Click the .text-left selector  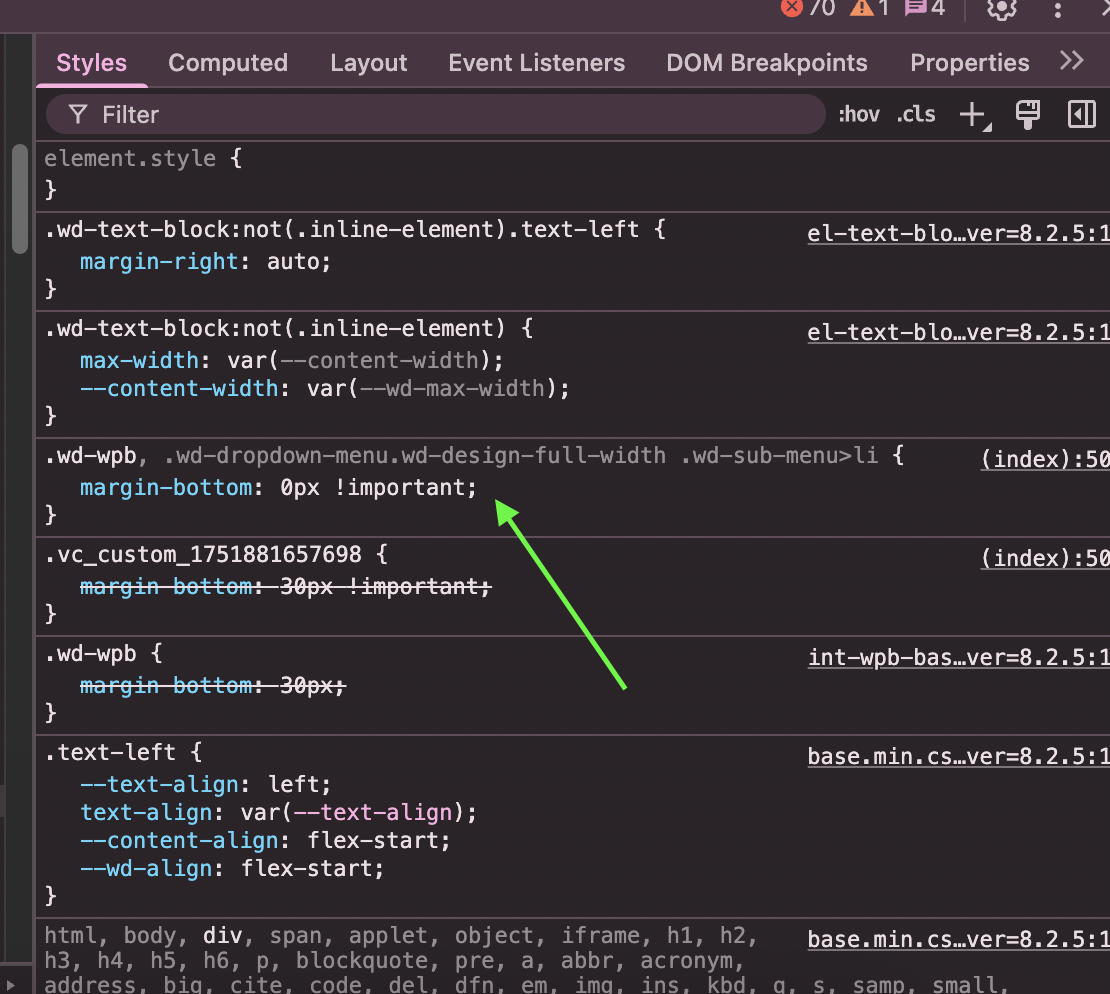(x=110, y=752)
